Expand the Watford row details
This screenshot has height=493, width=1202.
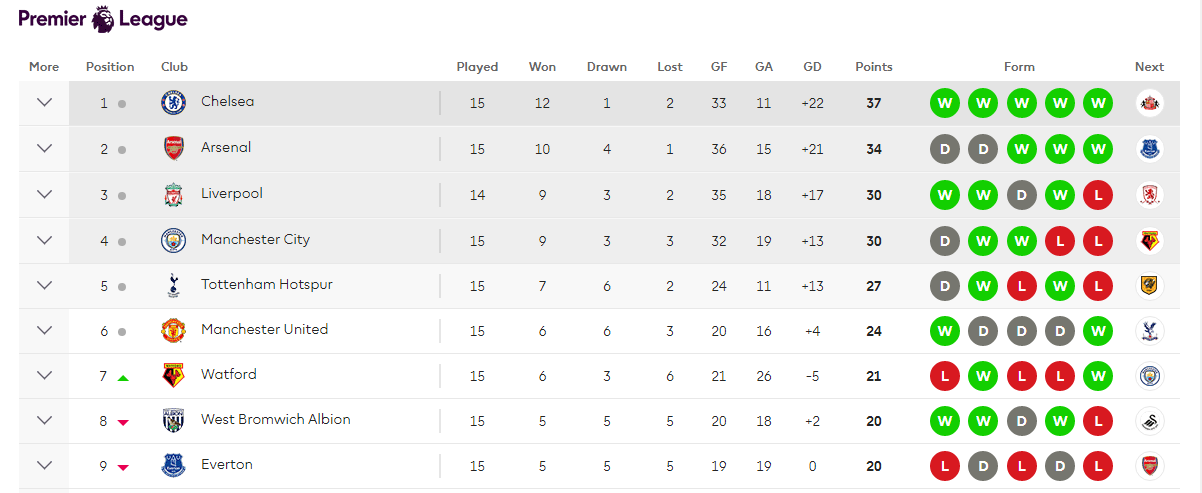click(x=44, y=375)
